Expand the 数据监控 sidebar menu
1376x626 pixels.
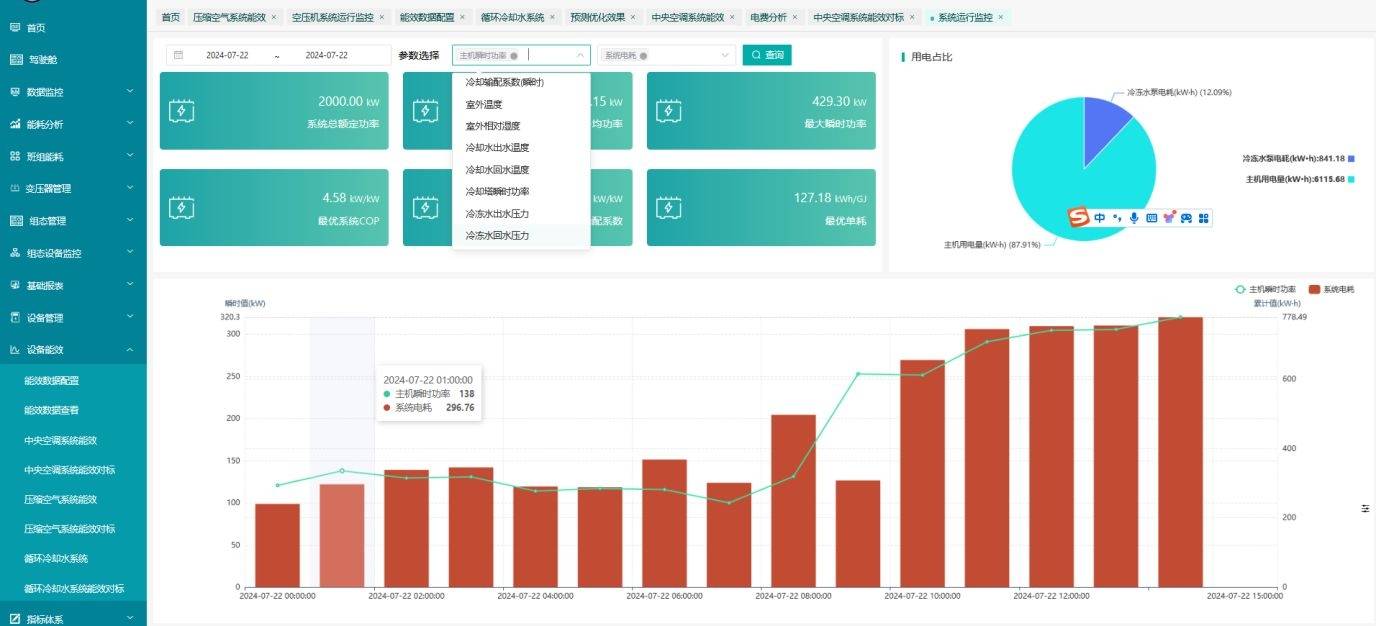click(73, 92)
